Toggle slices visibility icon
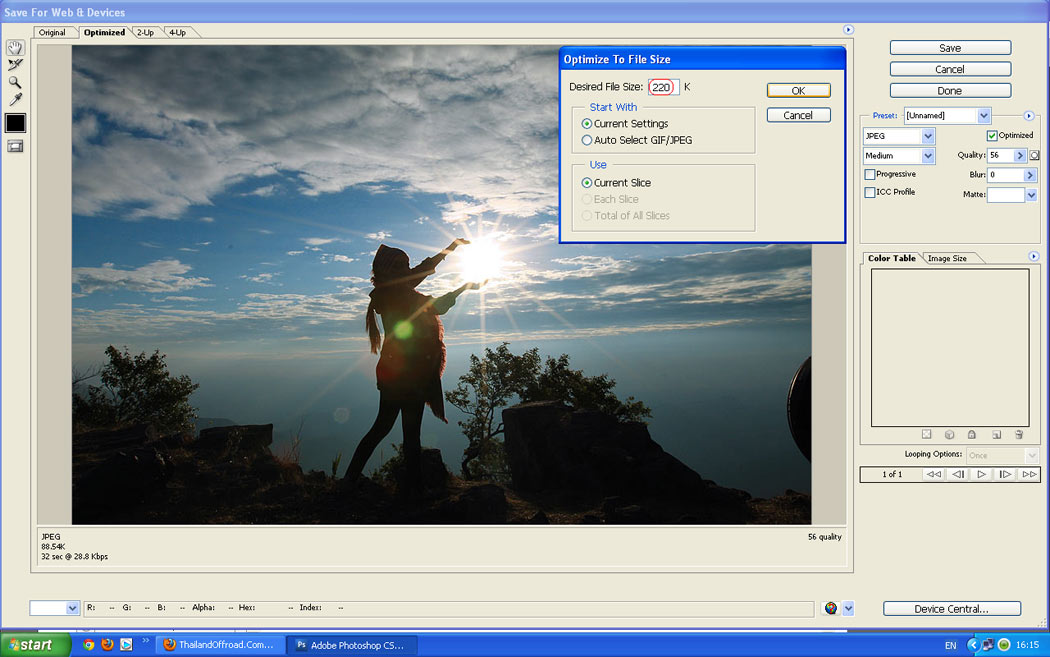This screenshot has width=1050, height=657. (x=15, y=146)
